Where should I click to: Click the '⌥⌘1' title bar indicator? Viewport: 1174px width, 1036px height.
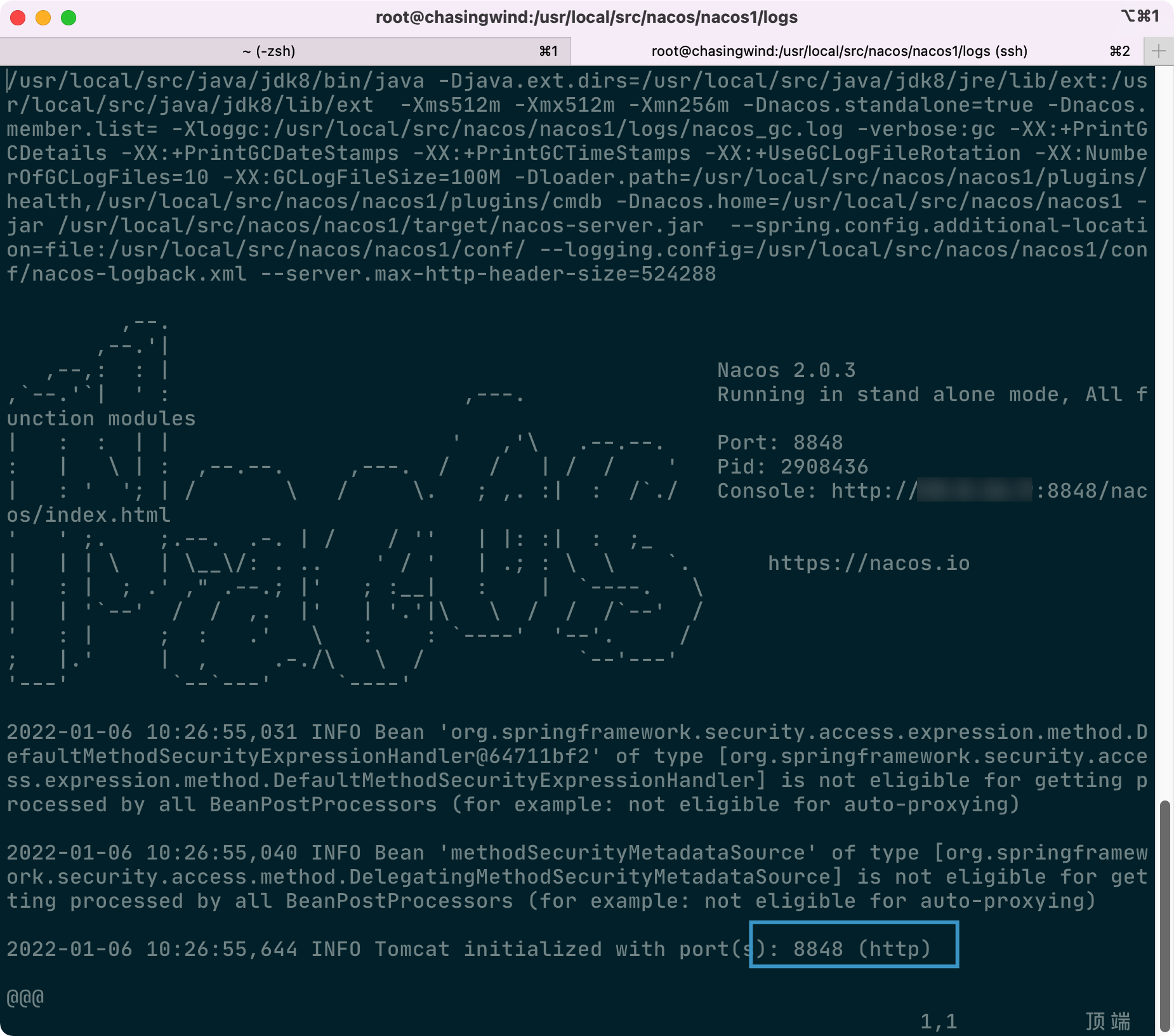[x=1140, y=17]
